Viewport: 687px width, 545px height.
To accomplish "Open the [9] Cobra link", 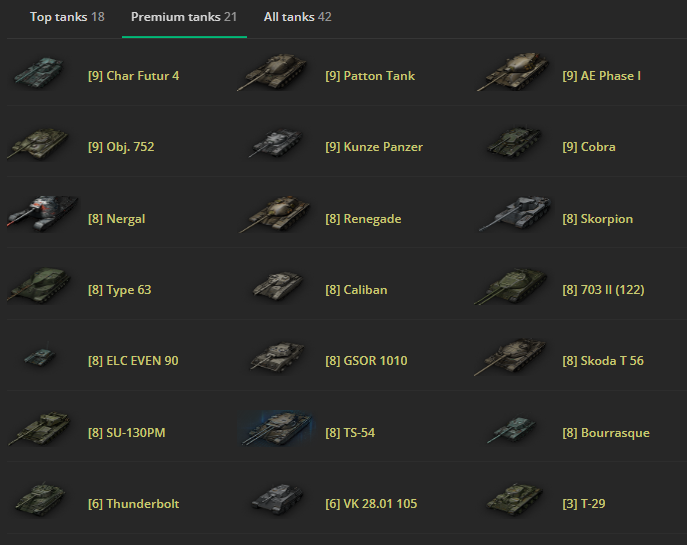I will point(589,147).
